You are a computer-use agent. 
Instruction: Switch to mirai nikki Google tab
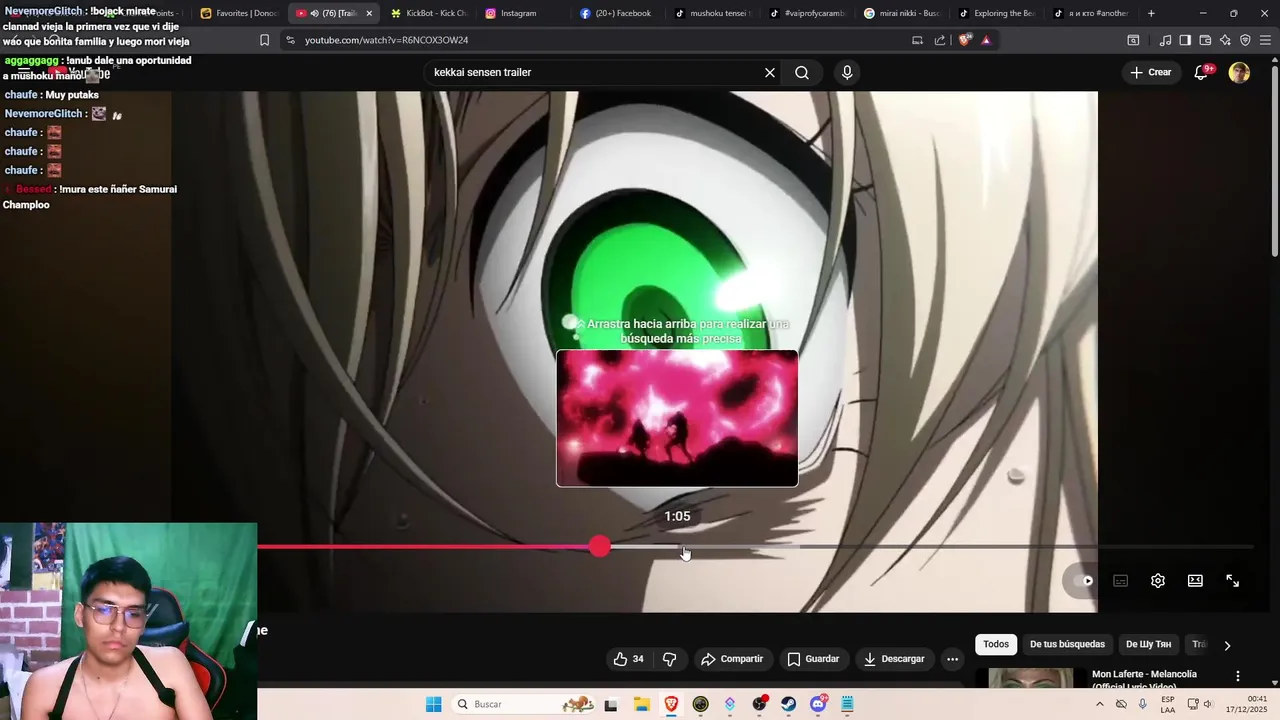point(900,13)
